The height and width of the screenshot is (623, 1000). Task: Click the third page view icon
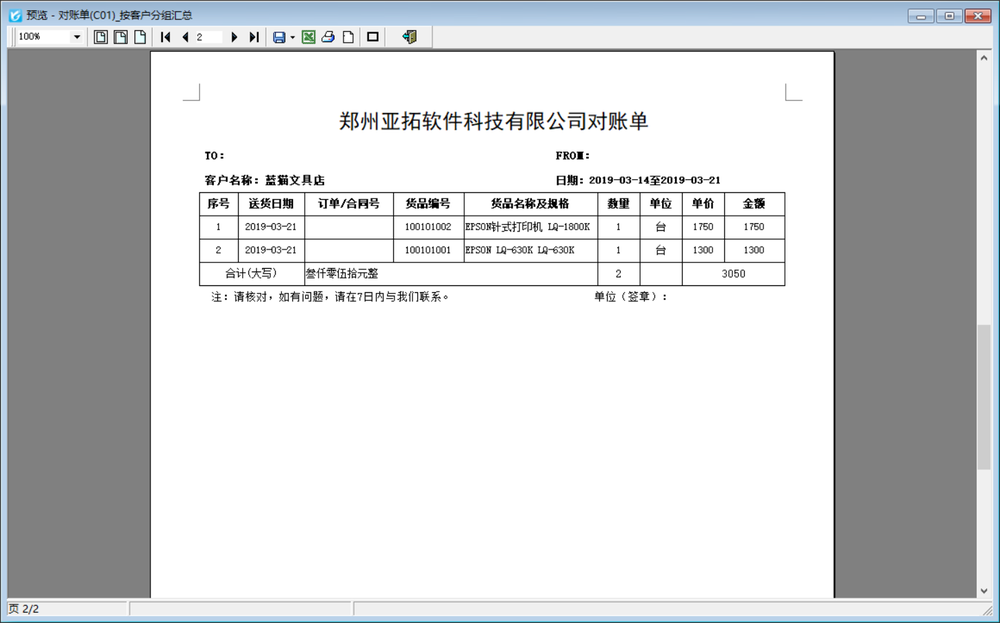coord(140,37)
